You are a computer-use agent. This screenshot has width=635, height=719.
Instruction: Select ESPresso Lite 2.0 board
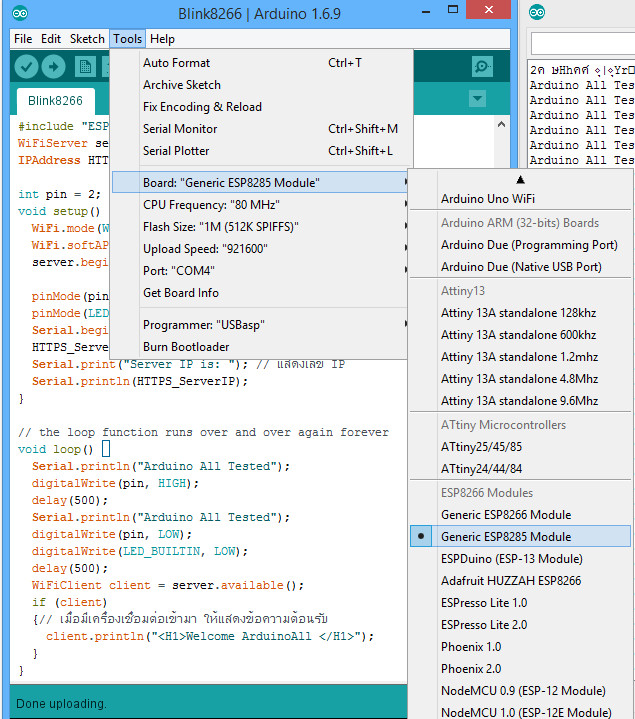520,625
